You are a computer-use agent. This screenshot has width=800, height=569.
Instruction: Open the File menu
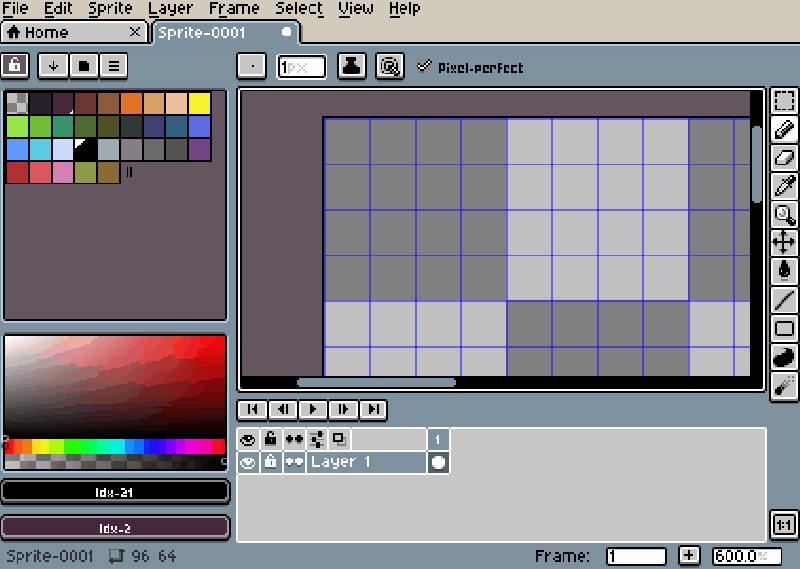[15, 9]
